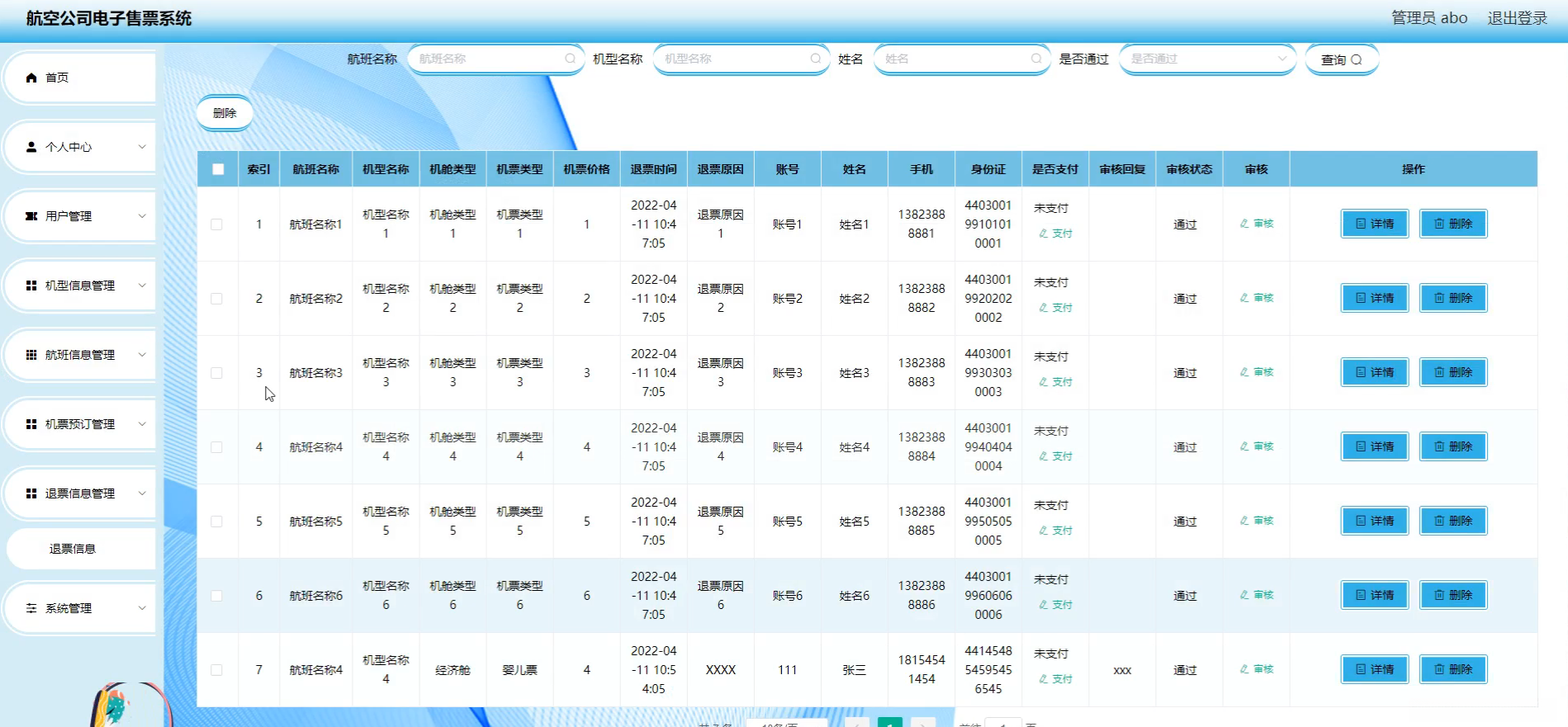Click the 机票预订管理 grid icon
The image size is (1568, 727).
coord(31,424)
